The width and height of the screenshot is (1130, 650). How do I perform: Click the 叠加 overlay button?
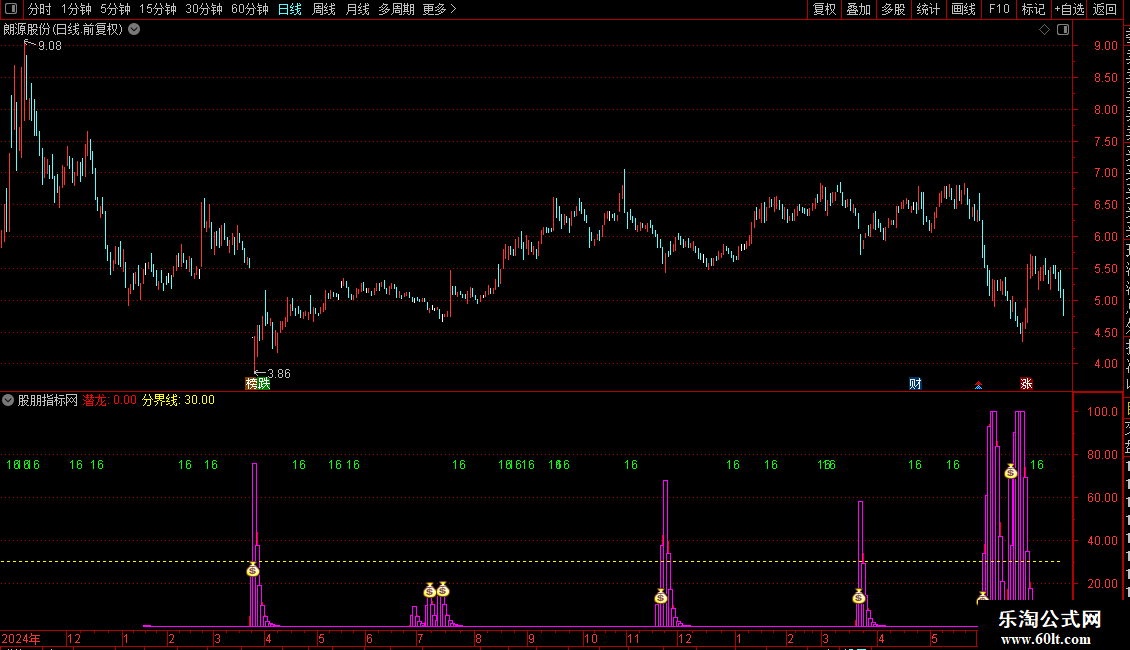858,9
